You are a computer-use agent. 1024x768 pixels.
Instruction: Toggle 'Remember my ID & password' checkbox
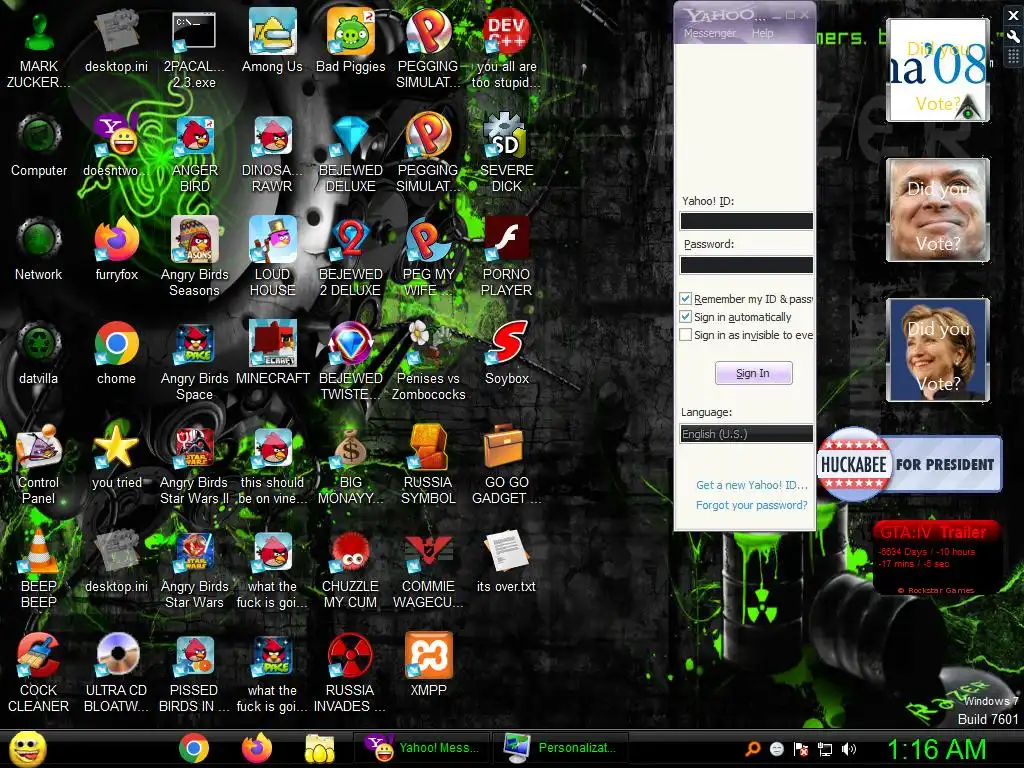point(686,299)
